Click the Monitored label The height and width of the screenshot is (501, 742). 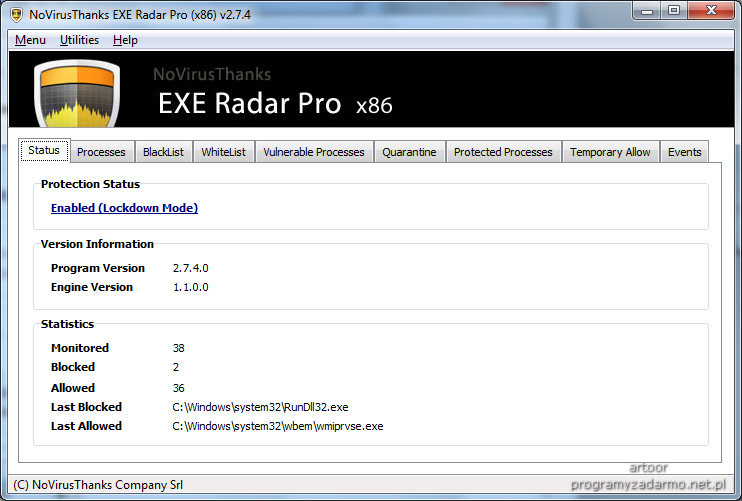(x=80, y=348)
